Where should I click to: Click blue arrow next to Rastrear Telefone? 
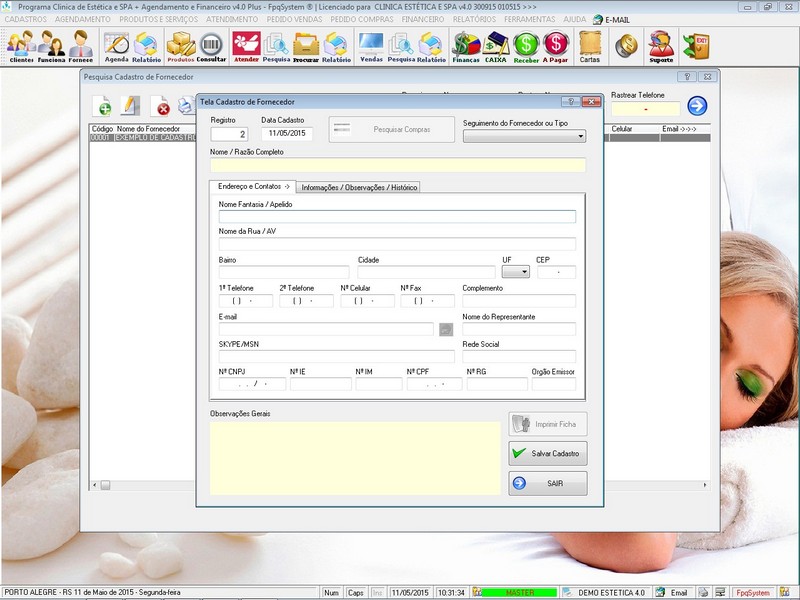697,106
